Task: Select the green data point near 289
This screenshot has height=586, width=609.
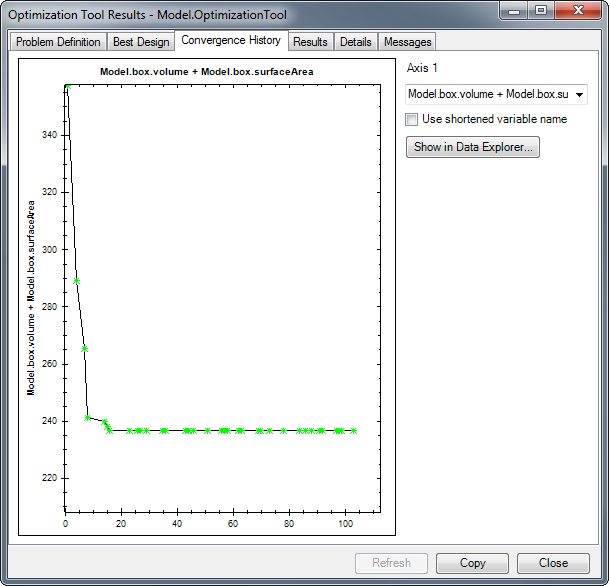Action: pyautogui.click(x=77, y=281)
